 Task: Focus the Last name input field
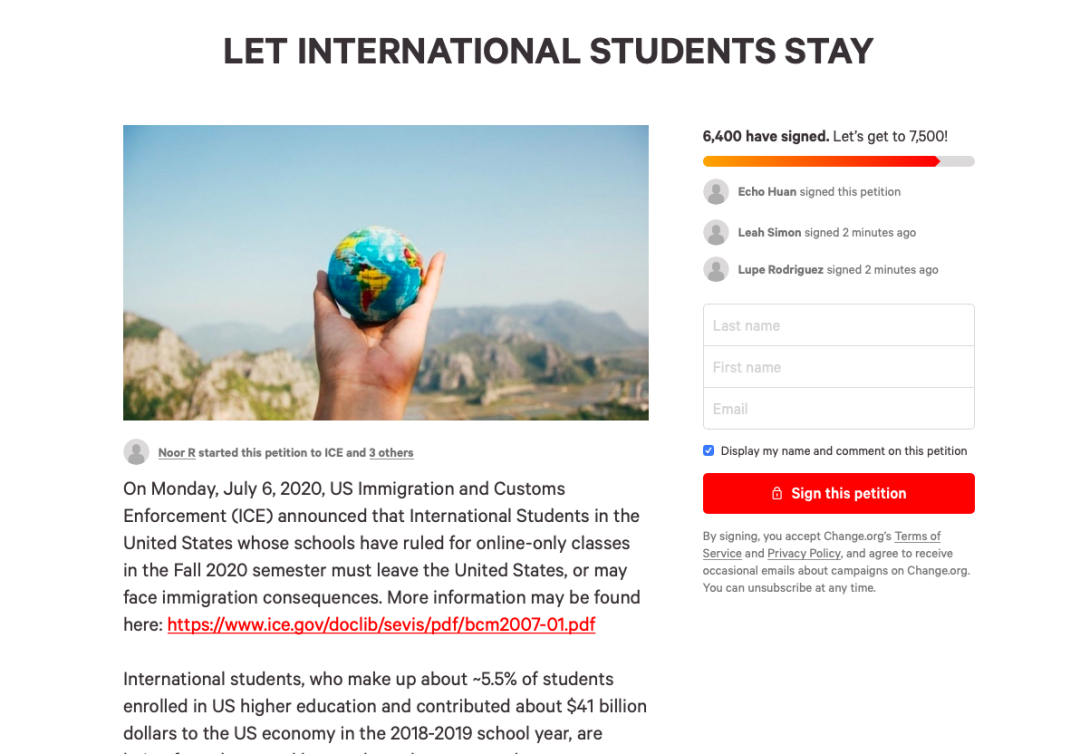point(838,326)
